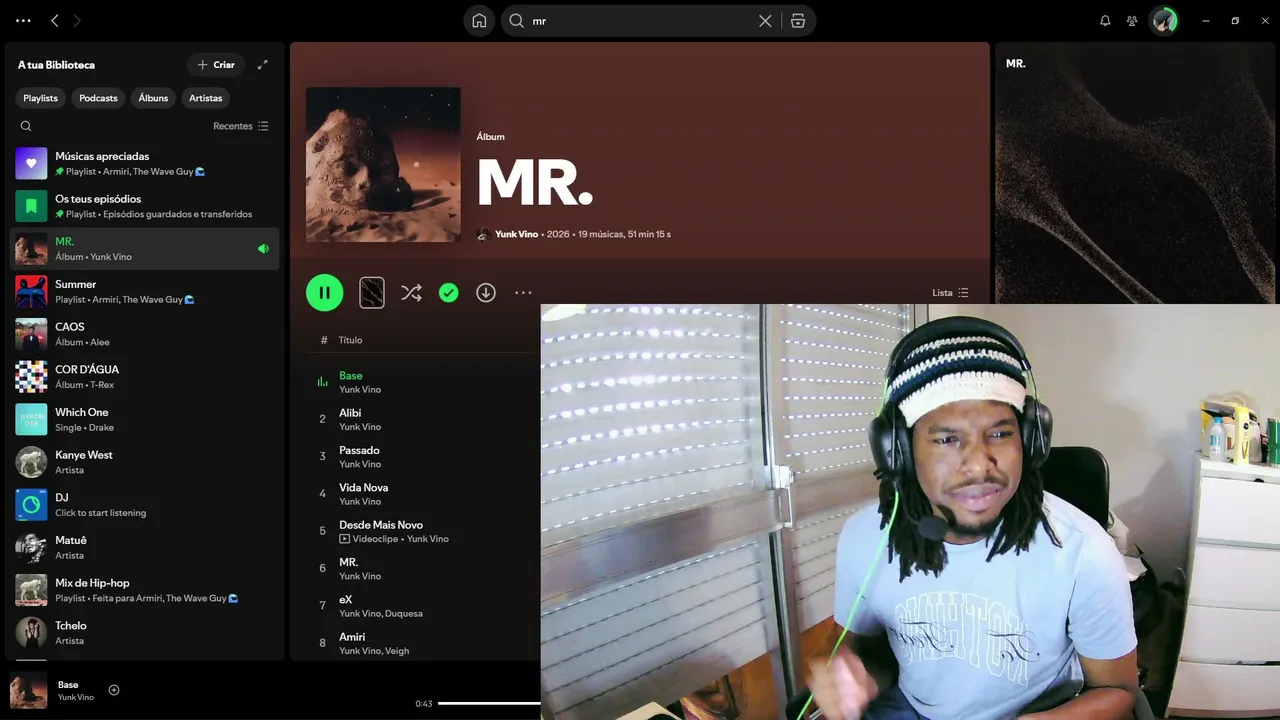Clear the search box text
This screenshot has height=720, width=1280.
[765, 21]
